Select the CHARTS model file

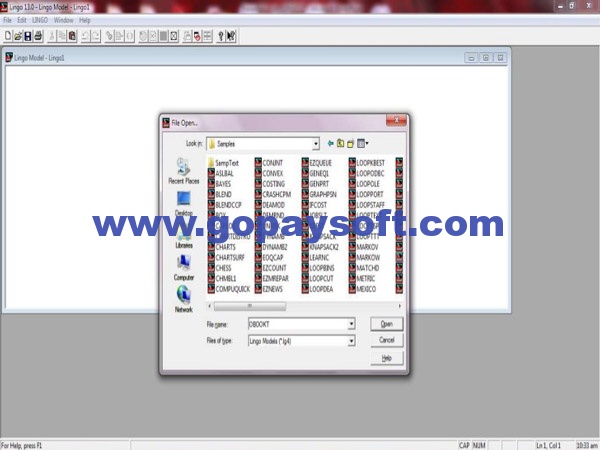pyautogui.click(x=222, y=247)
